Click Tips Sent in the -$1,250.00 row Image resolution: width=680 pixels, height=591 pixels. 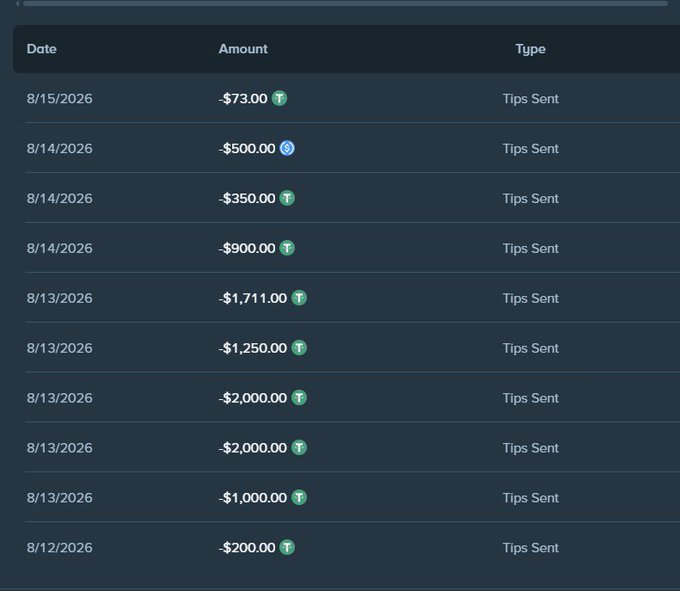(x=530, y=348)
